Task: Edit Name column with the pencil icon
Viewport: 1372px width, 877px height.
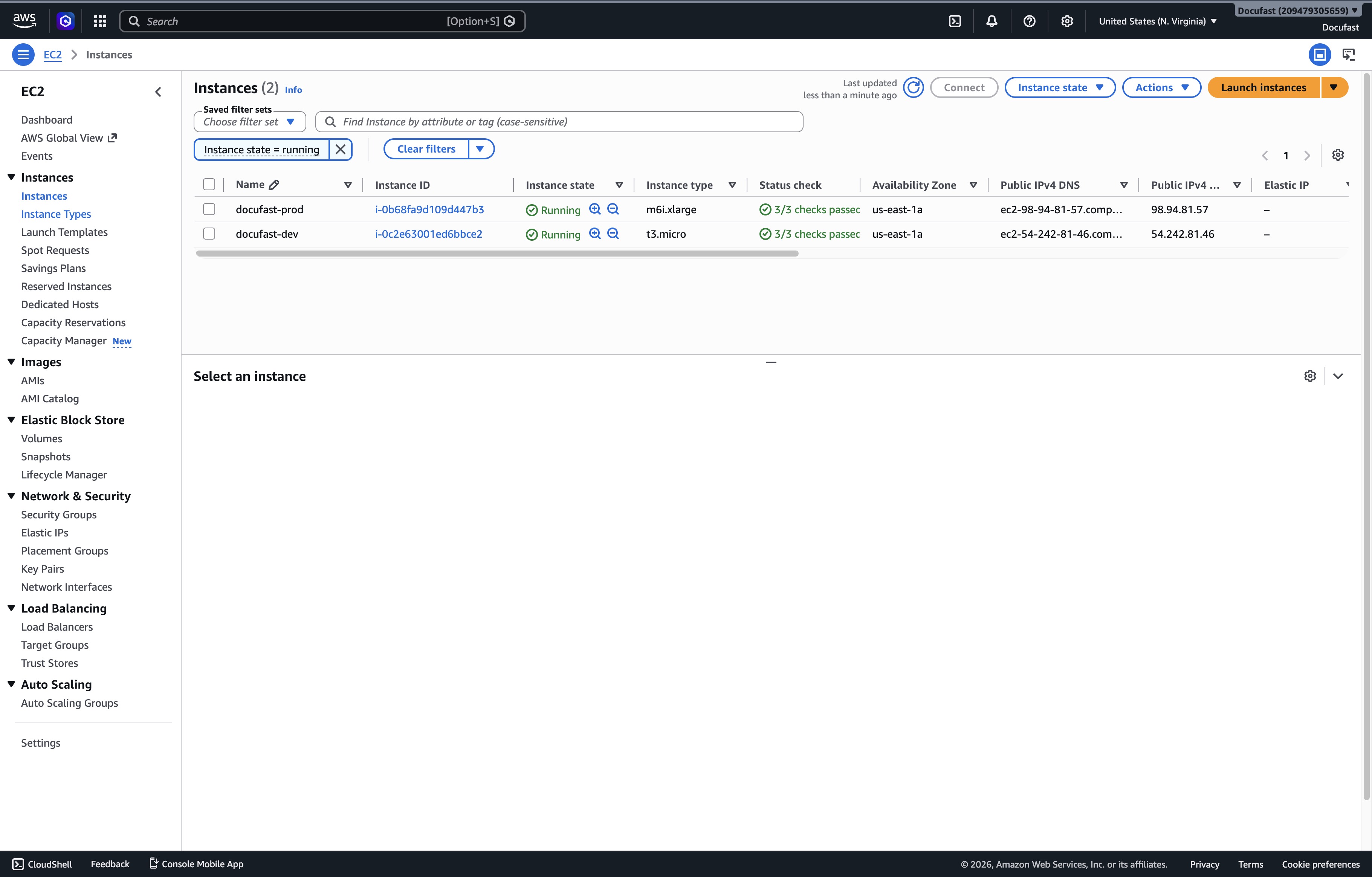Action: point(274,185)
